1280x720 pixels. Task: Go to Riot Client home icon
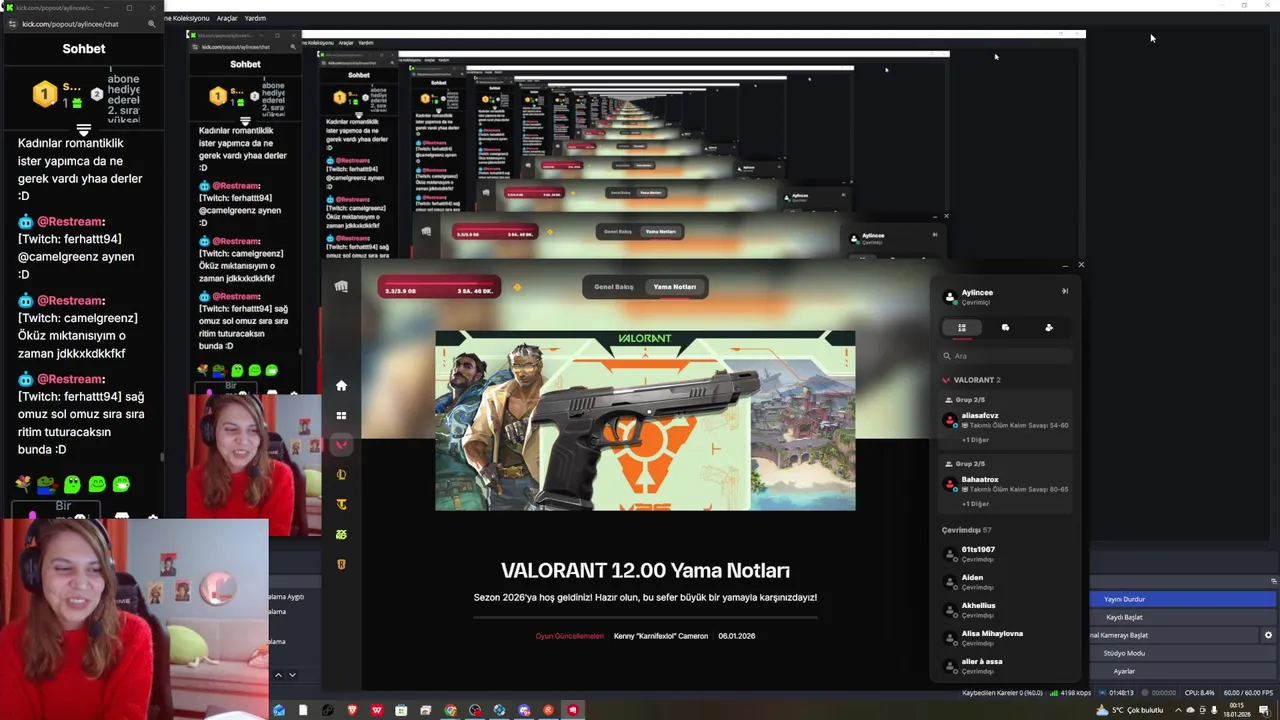click(x=341, y=385)
